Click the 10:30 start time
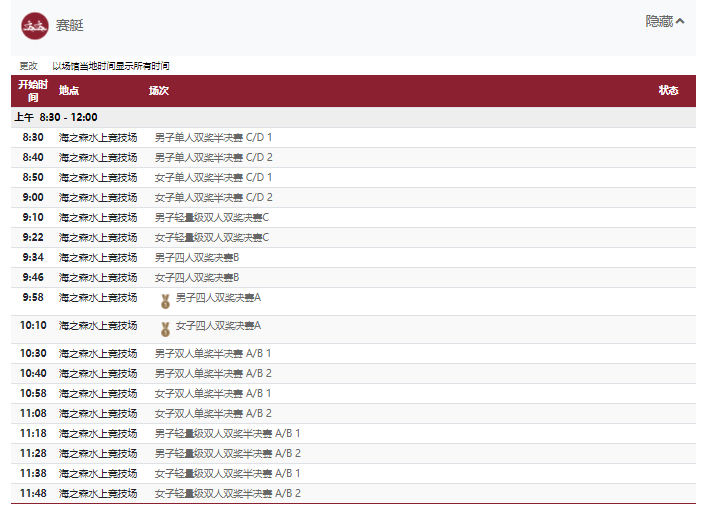This screenshot has width=709, height=511. [x=33, y=353]
